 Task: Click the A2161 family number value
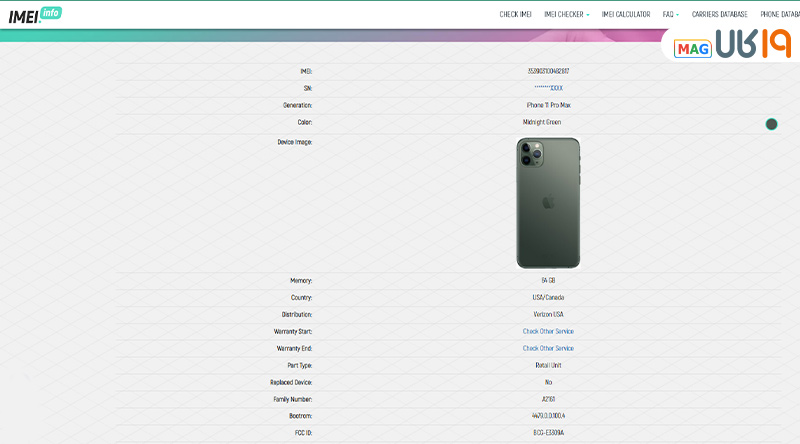548,399
